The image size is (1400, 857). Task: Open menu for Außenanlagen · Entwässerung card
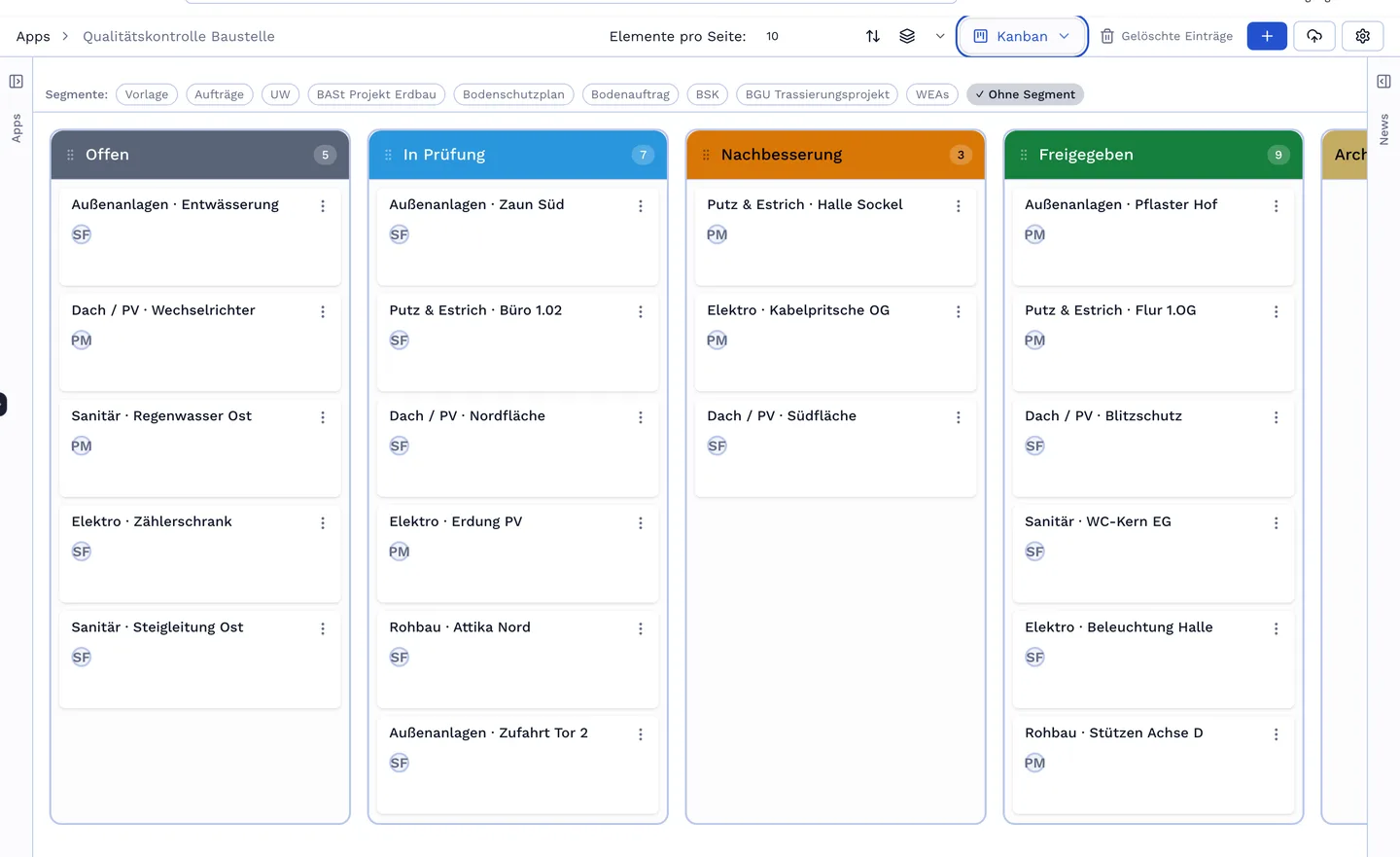point(323,206)
